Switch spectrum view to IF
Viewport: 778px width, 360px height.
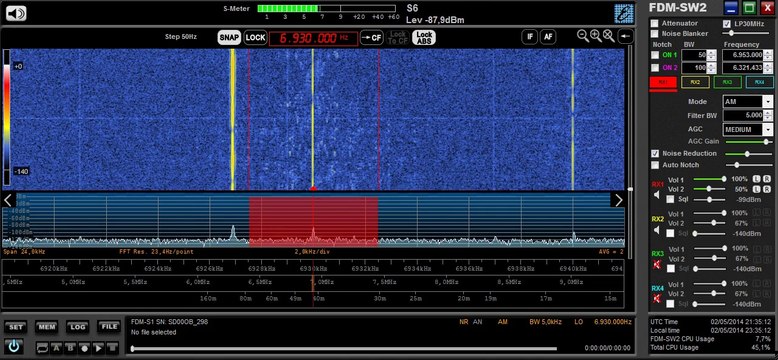[529, 37]
